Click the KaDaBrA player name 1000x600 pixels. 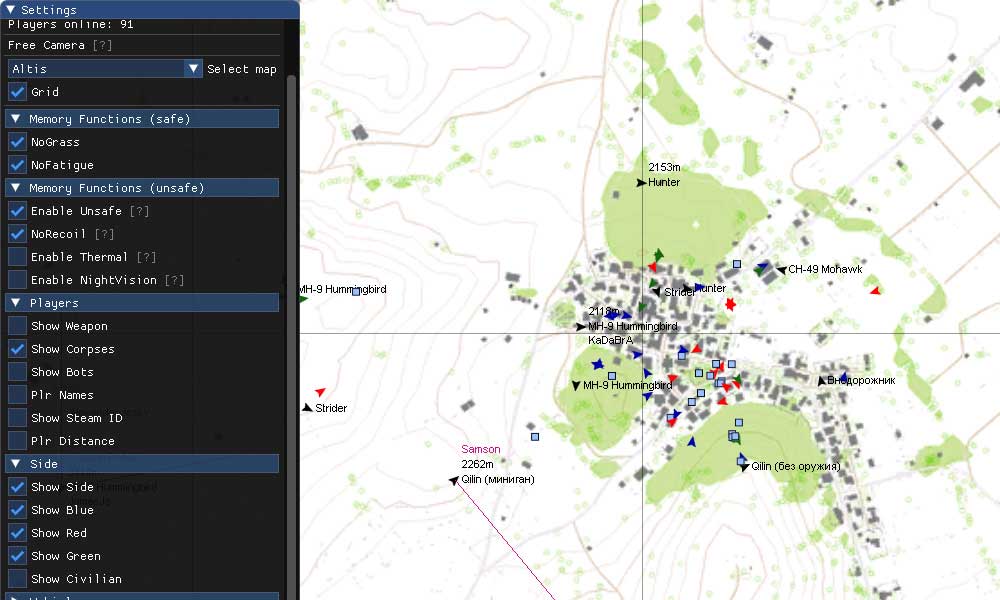click(610, 340)
